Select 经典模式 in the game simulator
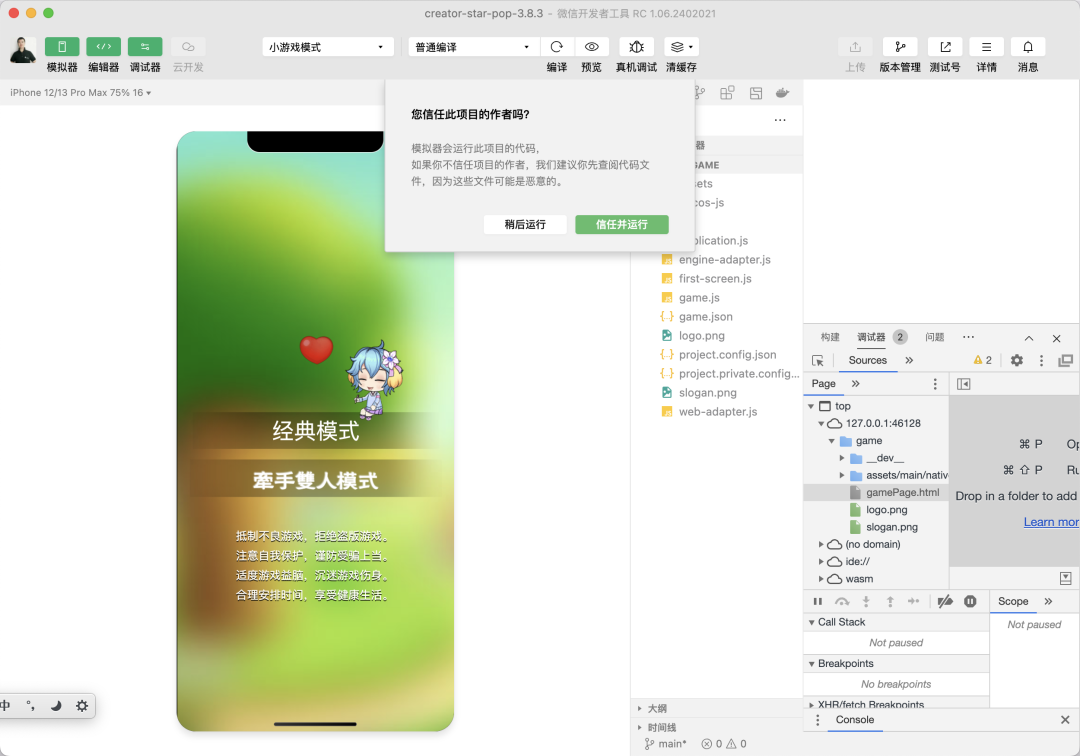Screen dimensions: 1080x756 pyautogui.click(x=315, y=431)
